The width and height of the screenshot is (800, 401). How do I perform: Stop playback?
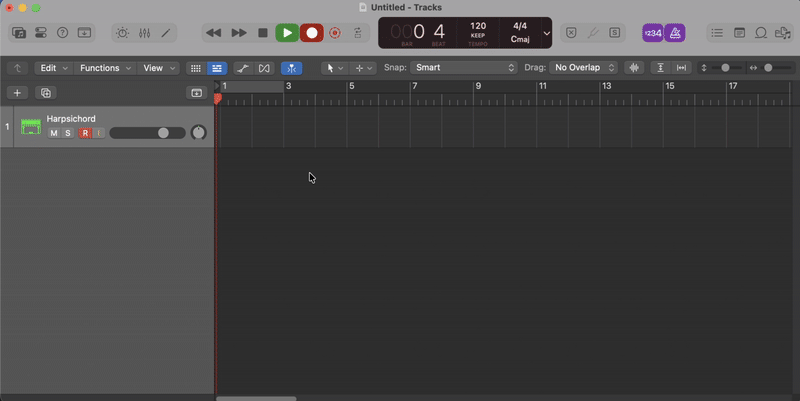click(263, 33)
